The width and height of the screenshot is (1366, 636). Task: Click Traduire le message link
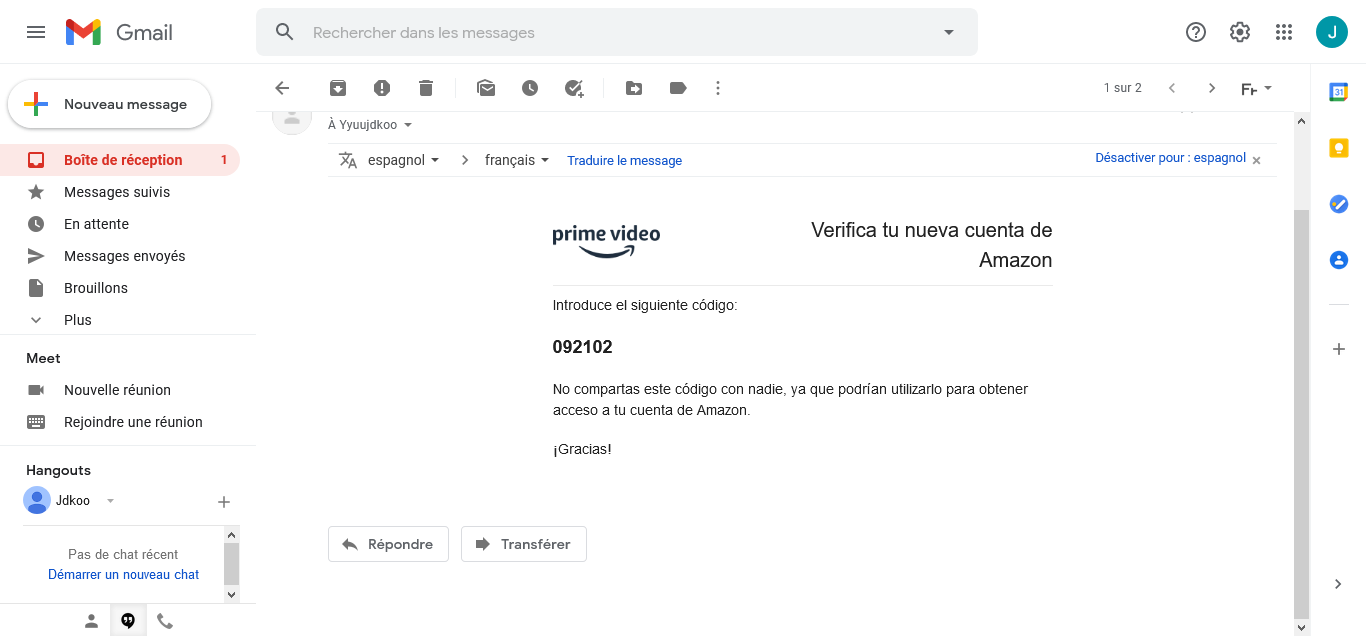coord(624,161)
